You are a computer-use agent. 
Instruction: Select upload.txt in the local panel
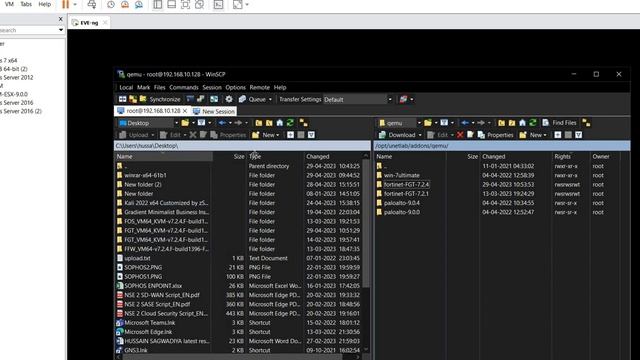(137, 258)
